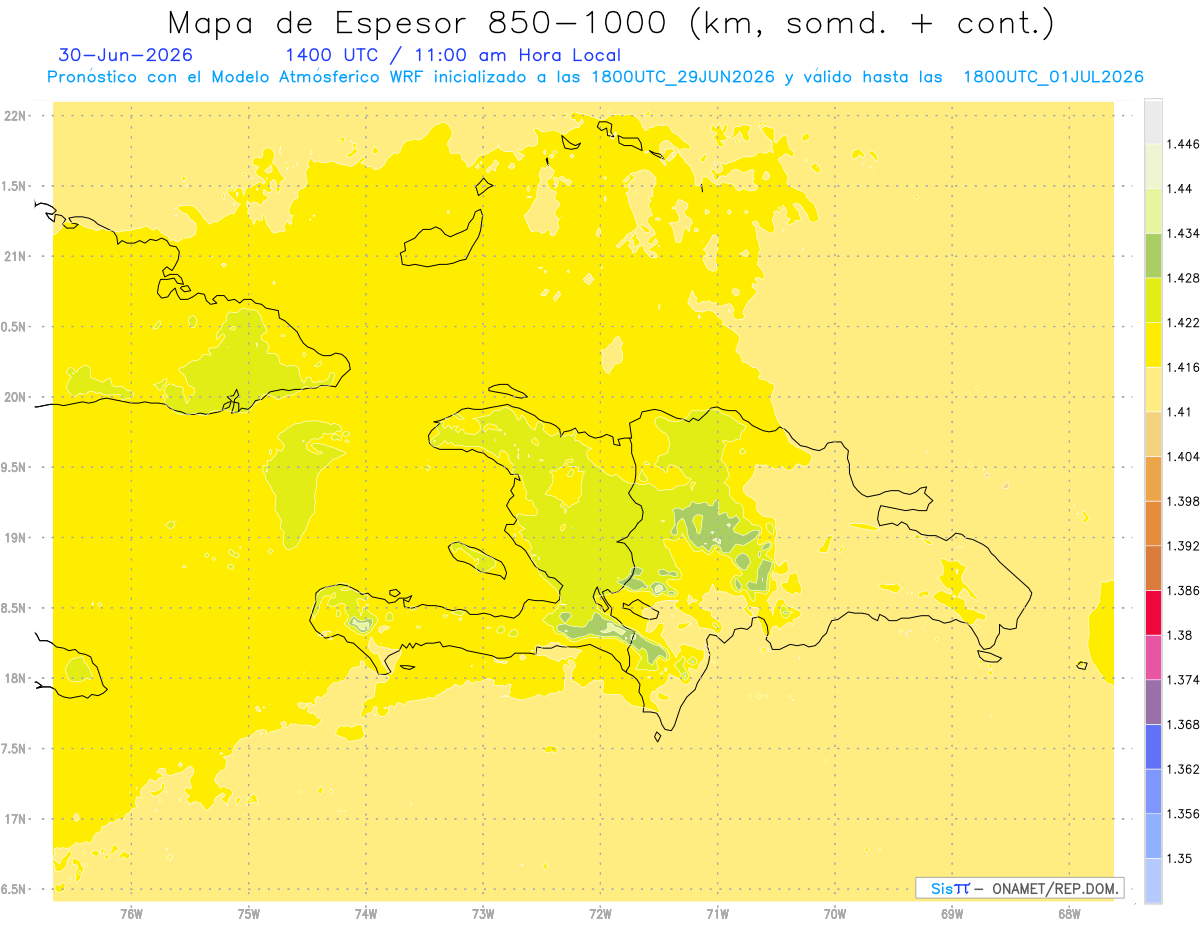The image size is (1200, 927).
Task: Click the 21N latitude label
Action: tap(17, 257)
